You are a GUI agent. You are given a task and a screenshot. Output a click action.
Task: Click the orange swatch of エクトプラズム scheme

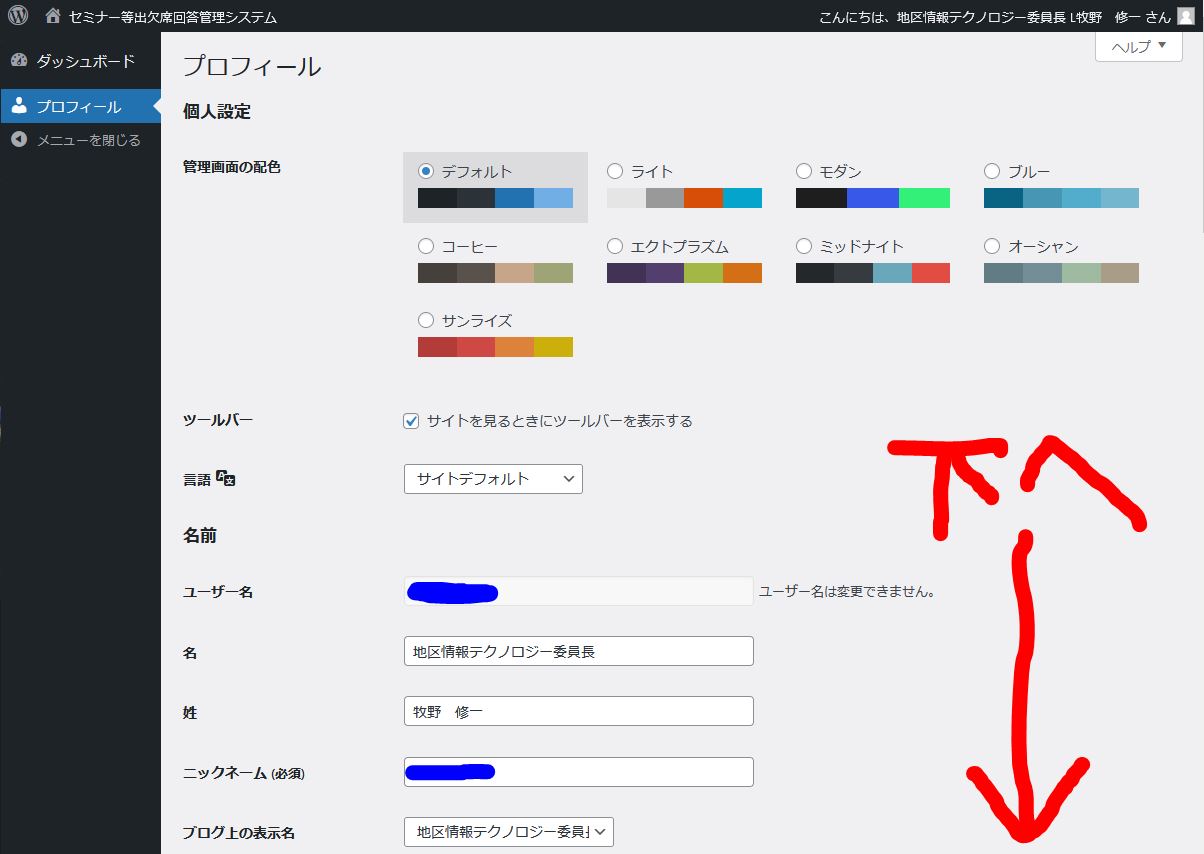pos(742,273)
